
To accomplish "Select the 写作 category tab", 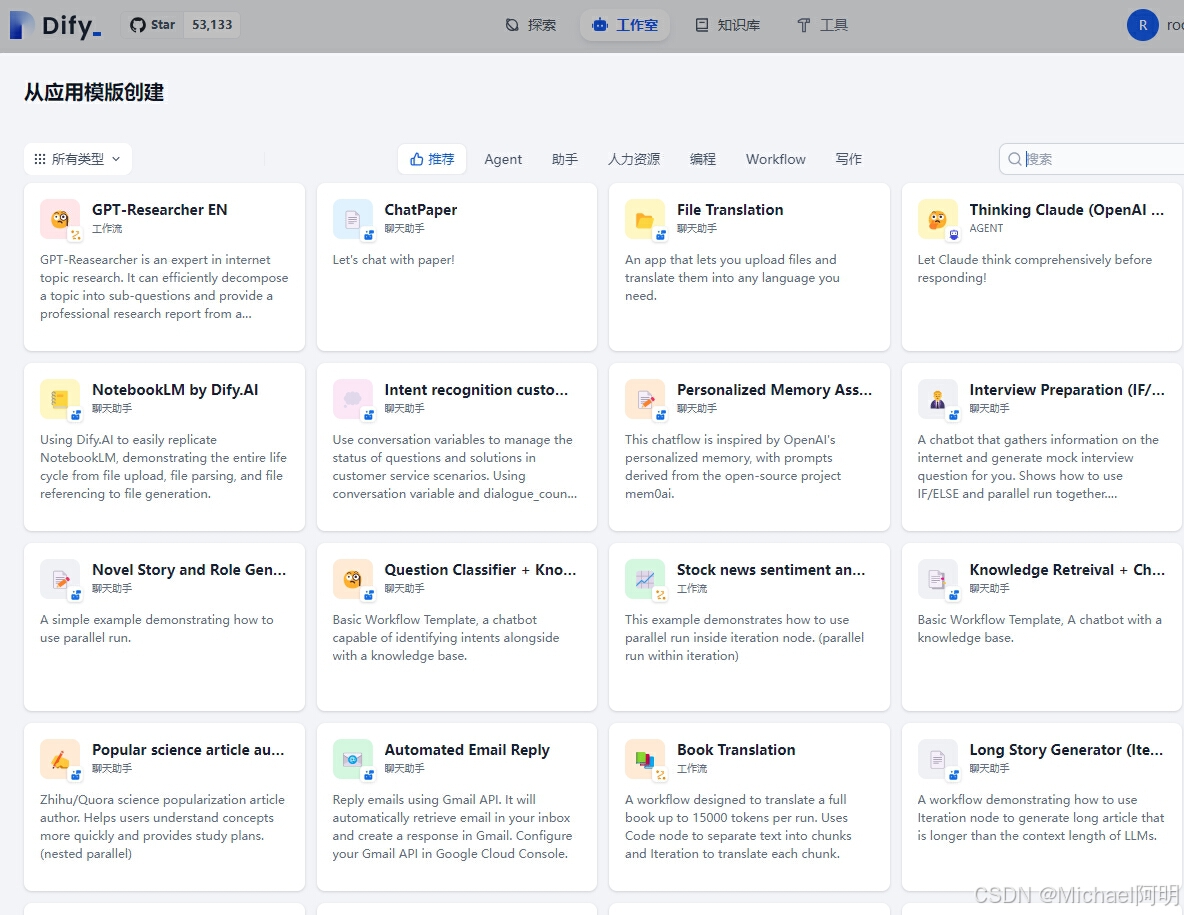I will click(x=848, y=159).
